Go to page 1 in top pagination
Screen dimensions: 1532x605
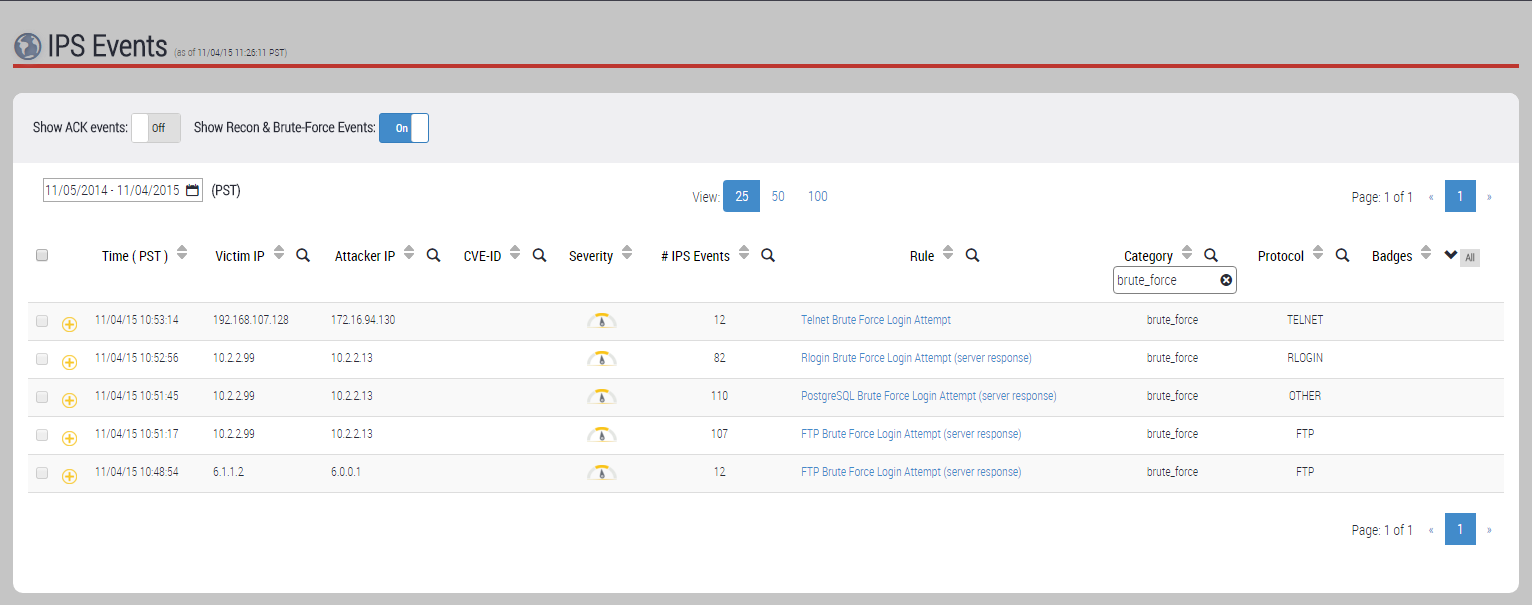click(1460, 197)
